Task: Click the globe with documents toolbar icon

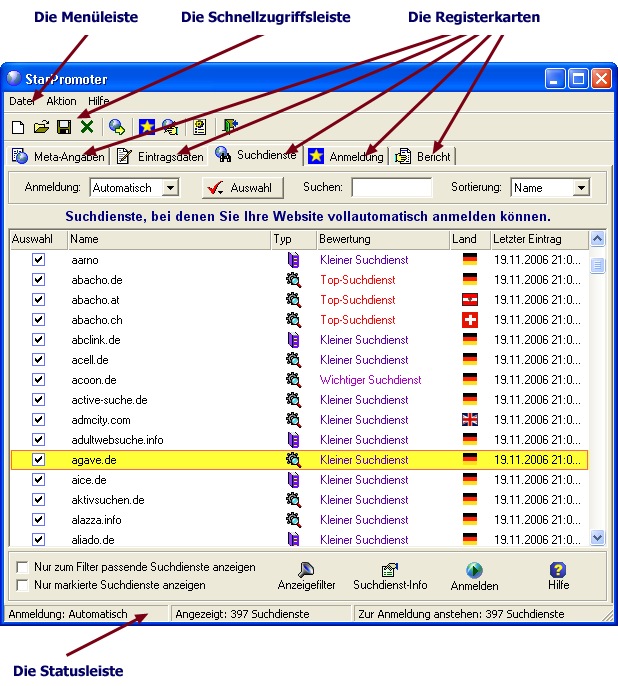Action: coord(170,127)
